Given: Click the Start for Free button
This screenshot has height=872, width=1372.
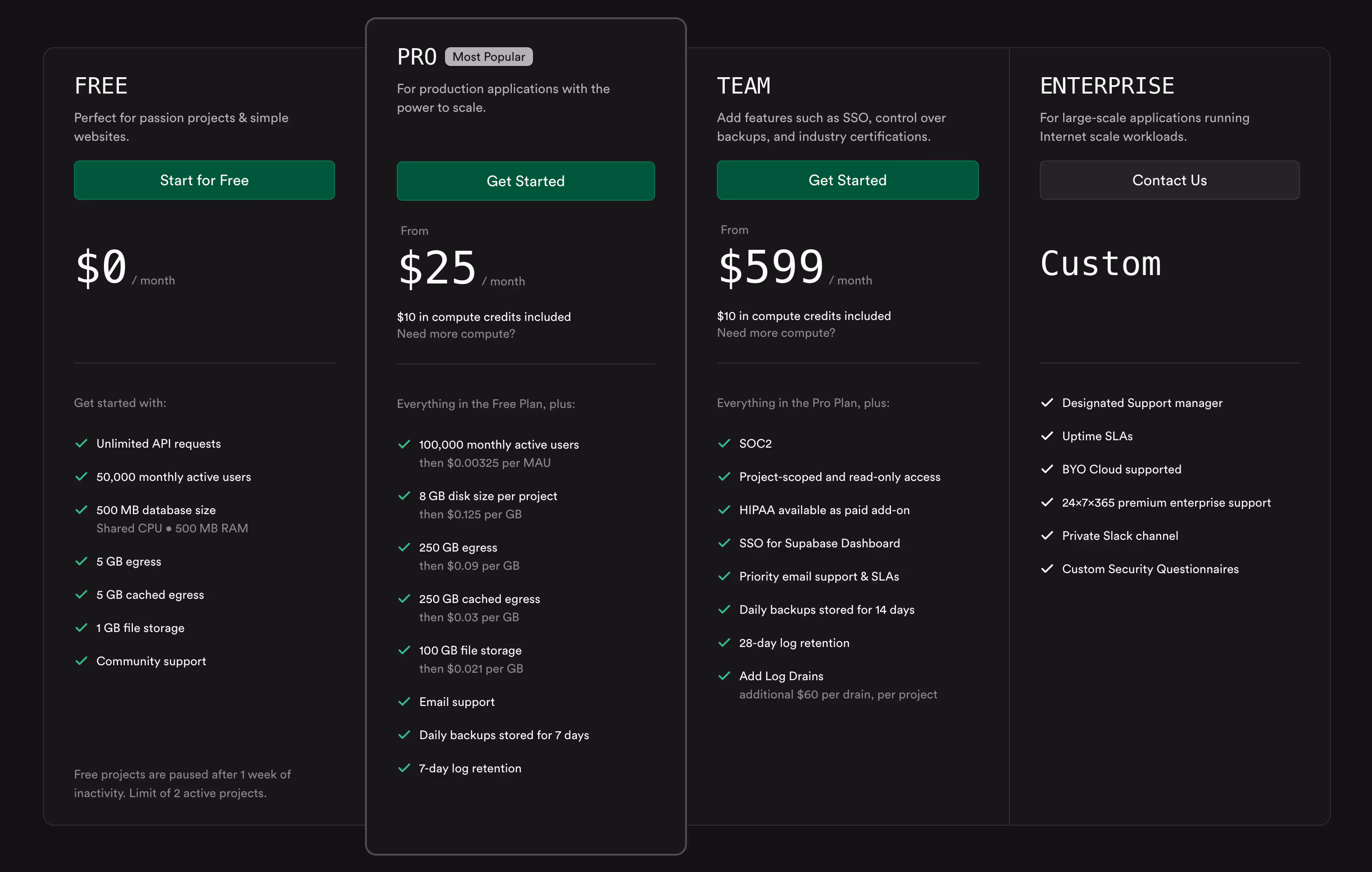Looking at the screenshot, I should coord(204,180).
